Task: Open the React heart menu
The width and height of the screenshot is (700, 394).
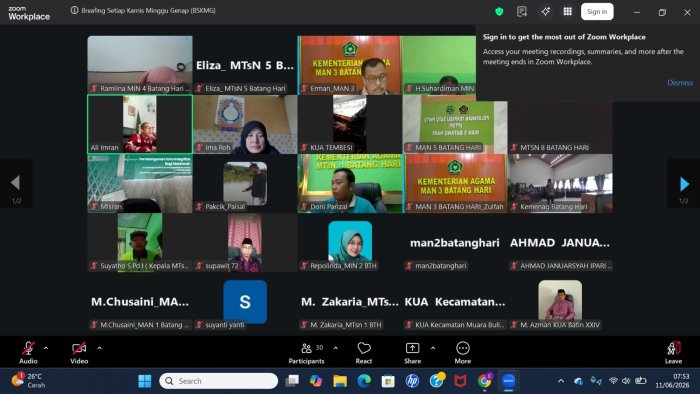Action: 364,353
